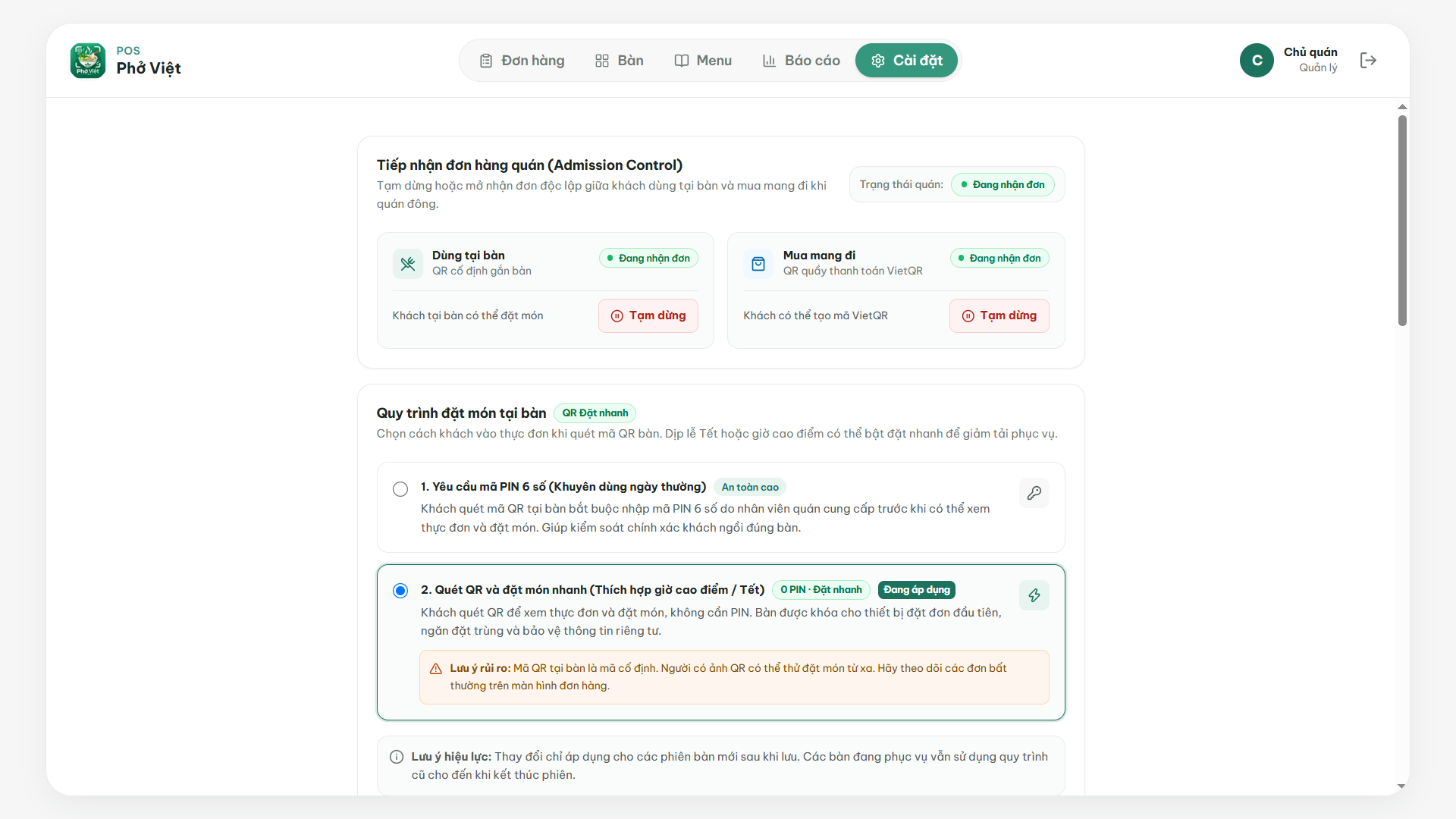This screenshot has width=1456, height=819.
Task: Pause dine-in orders with Tạm dừng
Action: click(x=648, y=315)
